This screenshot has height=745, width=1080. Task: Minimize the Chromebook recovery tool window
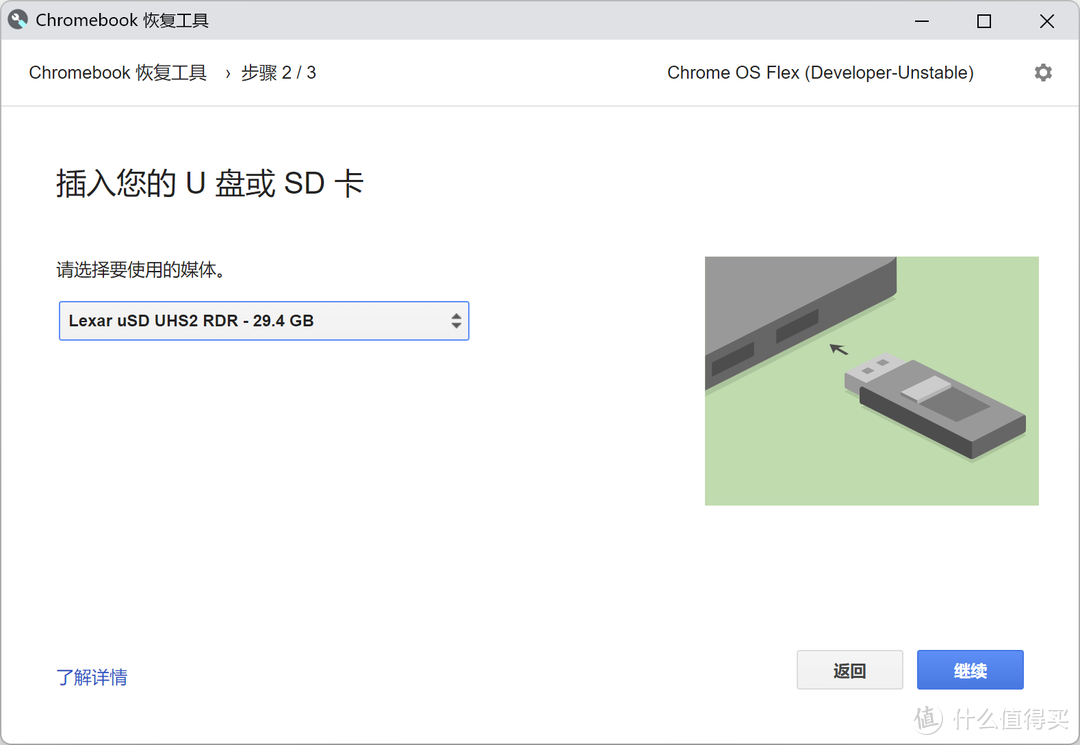pyautogui.click(x=921, y=20)
